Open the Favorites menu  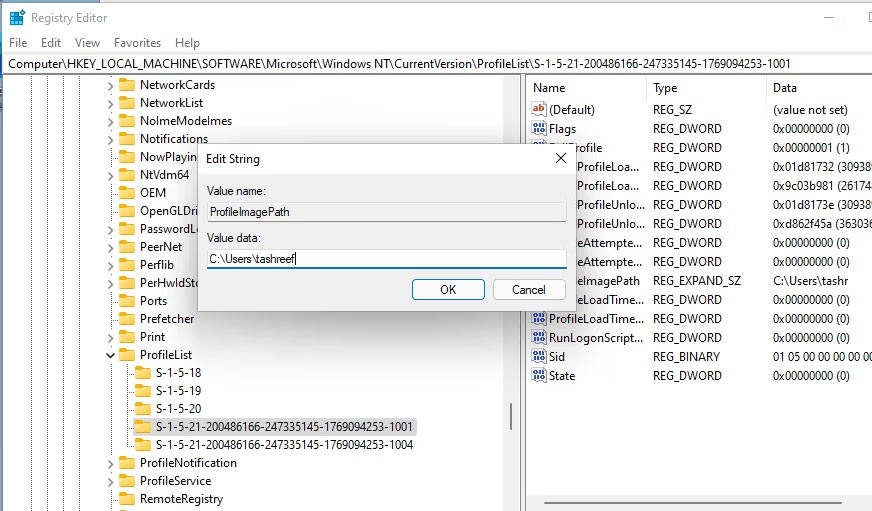(137, 43)
